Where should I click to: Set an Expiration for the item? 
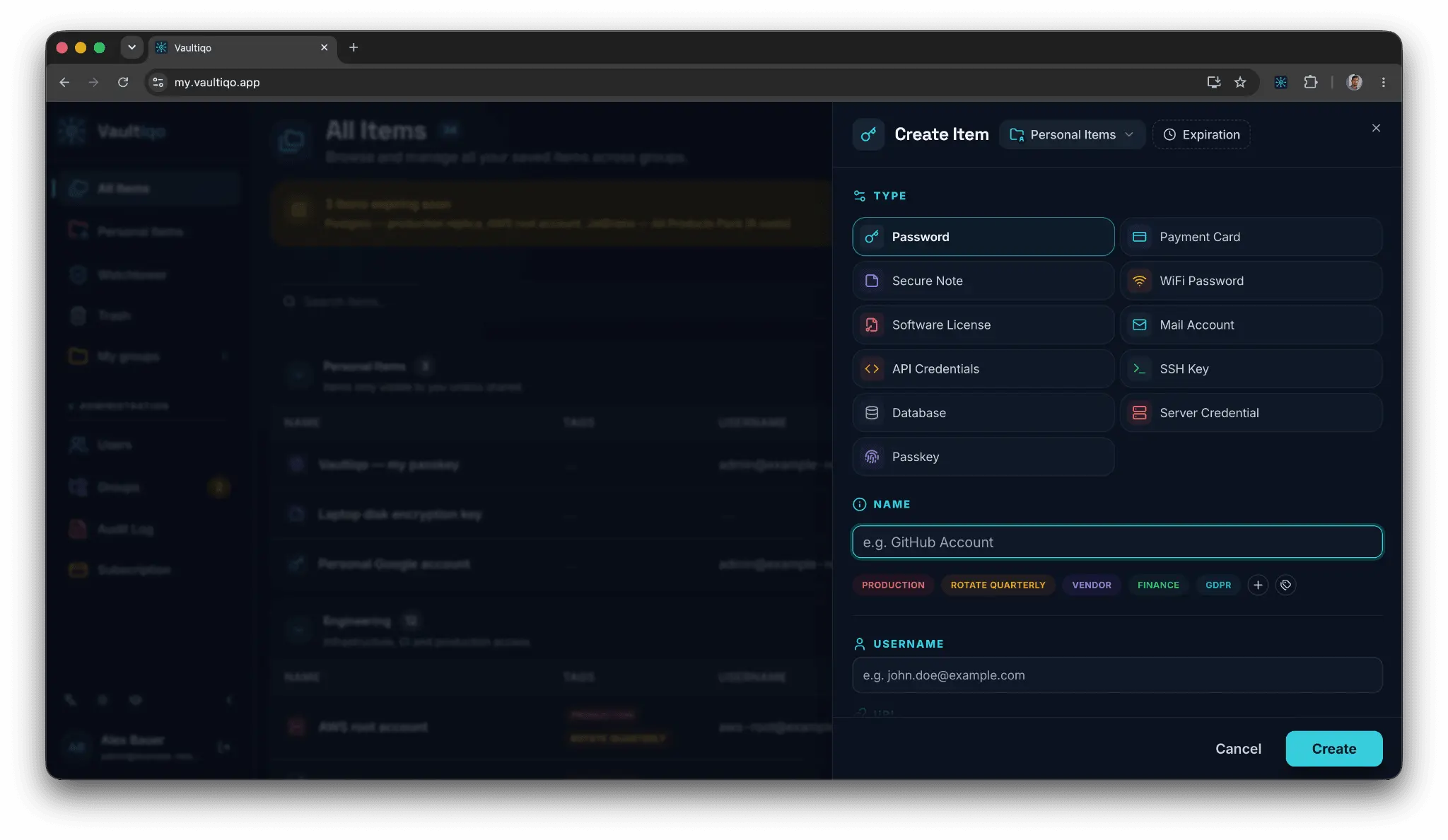(1201, 134)
